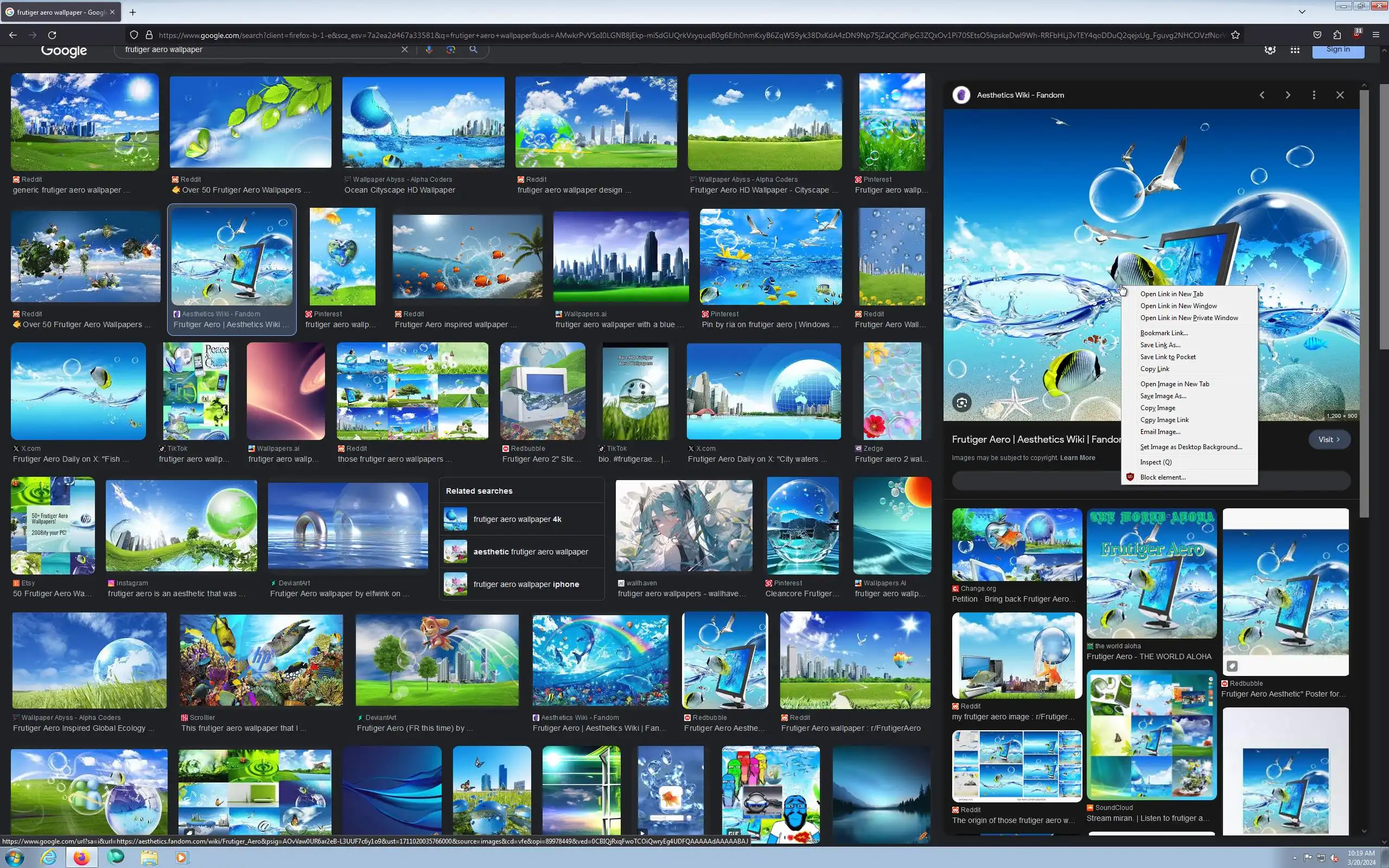Viewport: 1389px width, 868px height.
Task: Click the voice search microphone icon
Action: coord(429,50)
